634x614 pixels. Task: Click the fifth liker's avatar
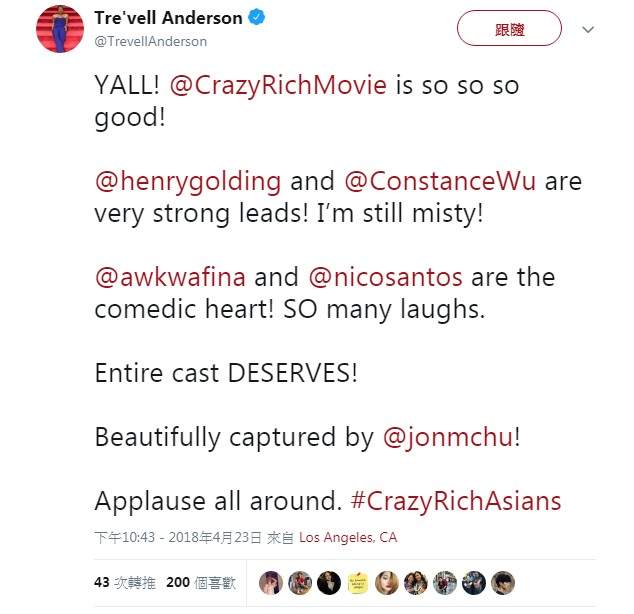pyautogui.click(x=386, y=582)
